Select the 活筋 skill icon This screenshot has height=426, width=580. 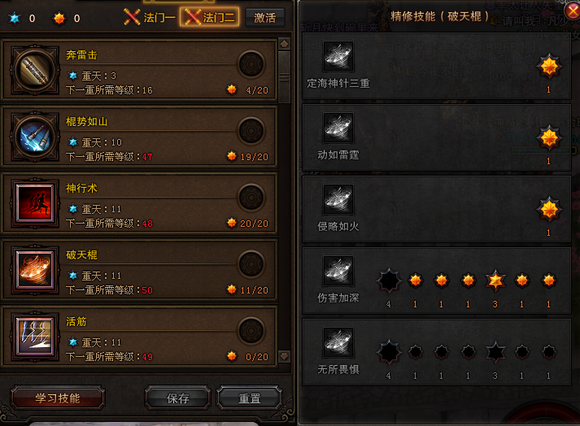click(35, 337)
